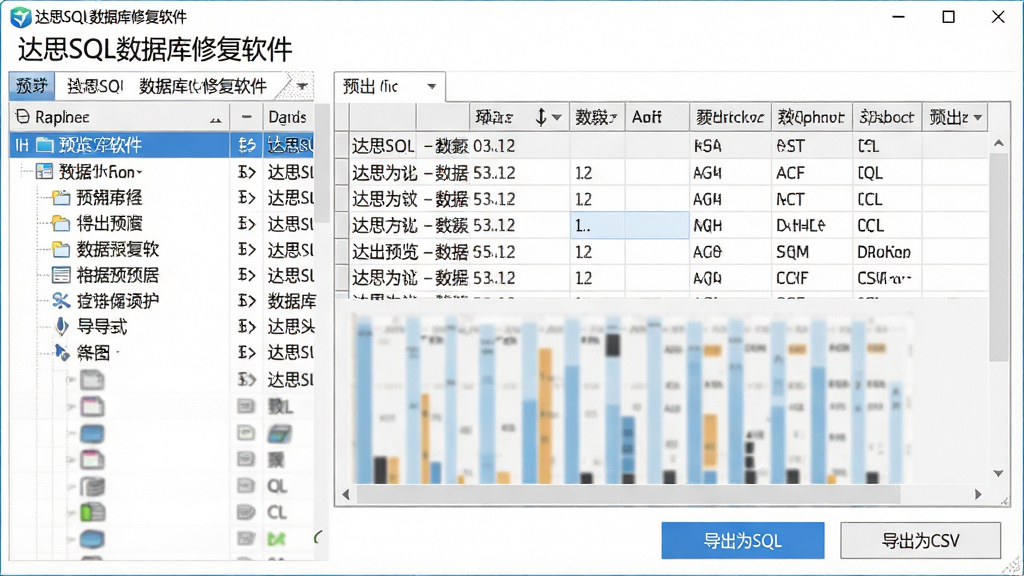
Task: Click the gray stacked-database icon in the tree
Action: click(x=92, y=487)
